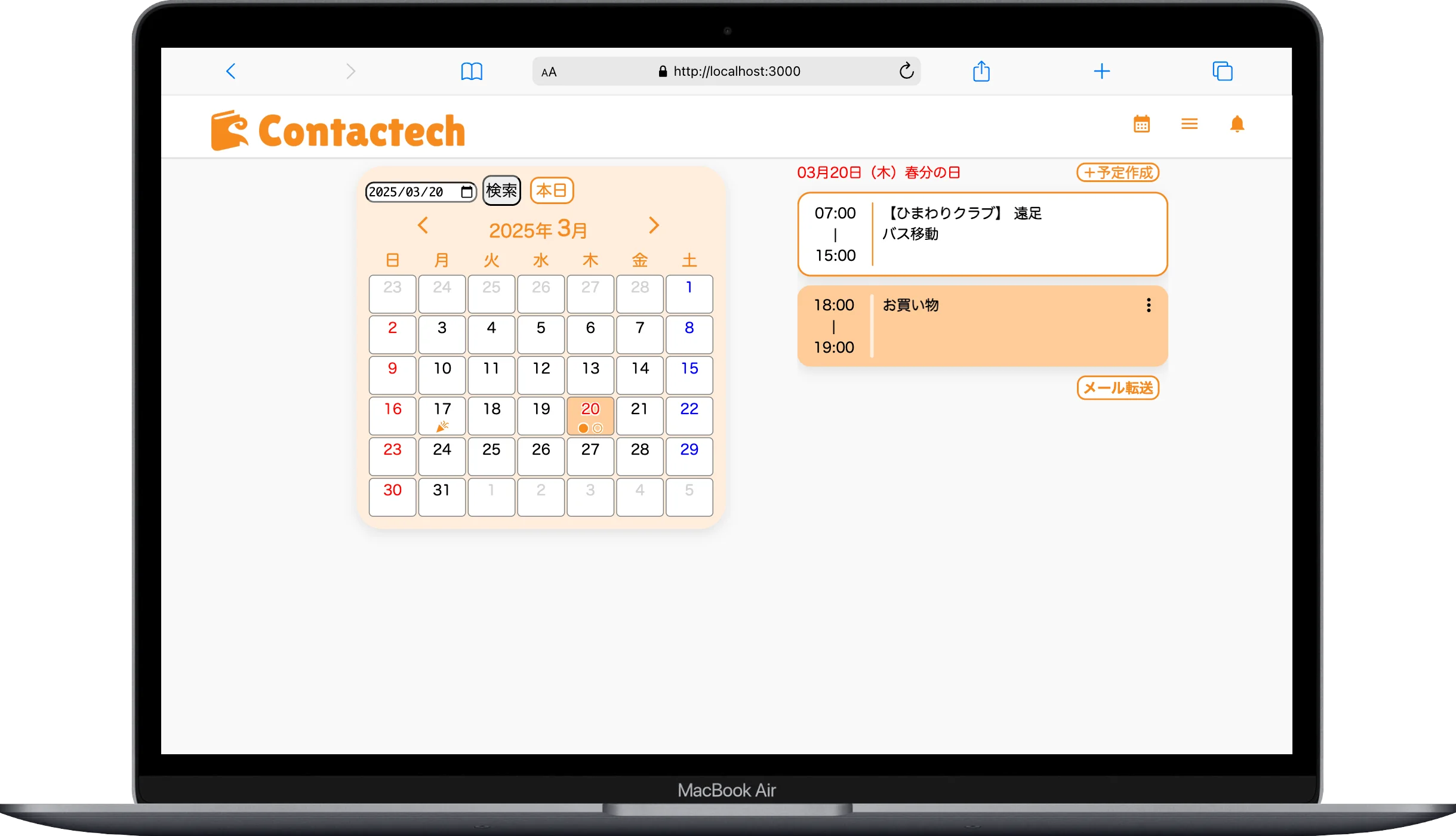Show all tabs overview icon

(x=1222, y=72)
